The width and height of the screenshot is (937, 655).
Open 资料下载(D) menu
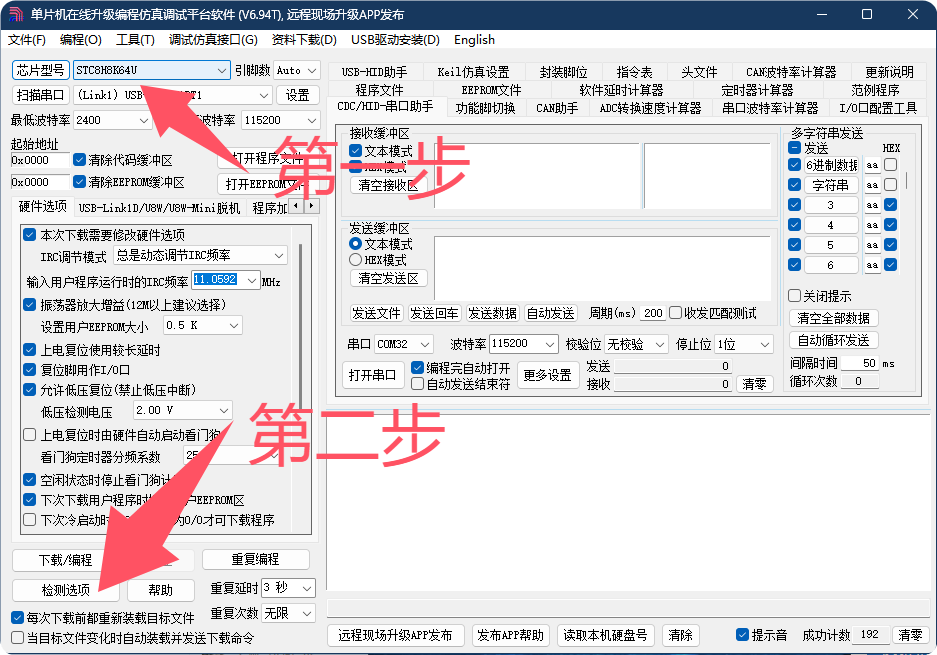[304, 40]
